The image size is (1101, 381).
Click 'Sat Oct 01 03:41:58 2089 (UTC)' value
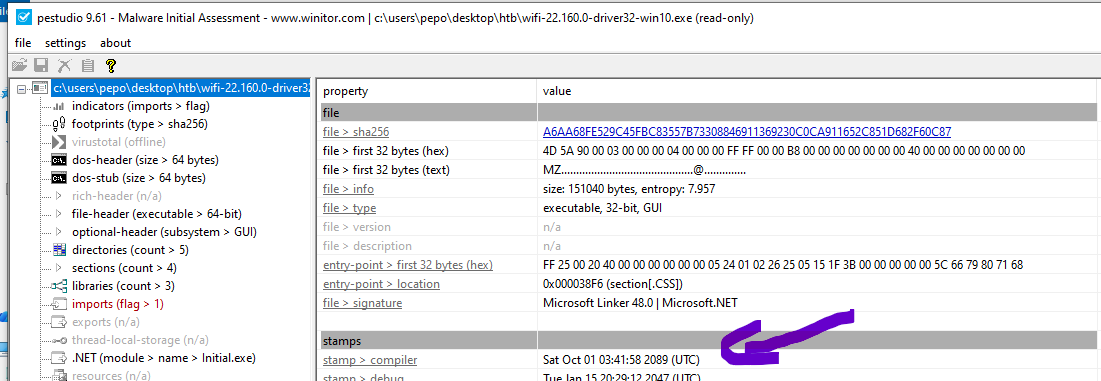pos(621,360)
